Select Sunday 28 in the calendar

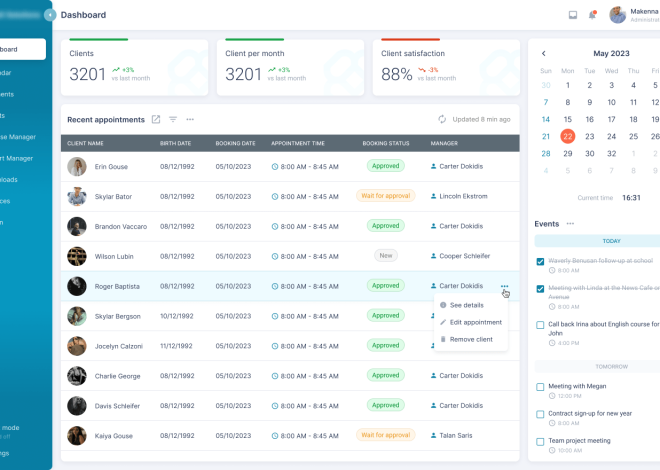tap(546, 154)
